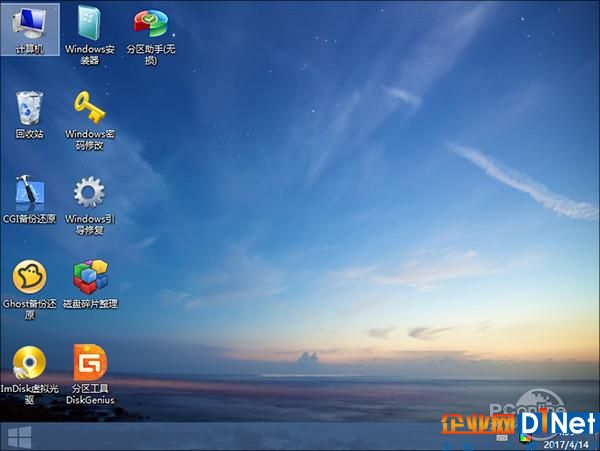Open the 分区工具 DiskGenius icon
600x451 pixels.
(90, 374)
